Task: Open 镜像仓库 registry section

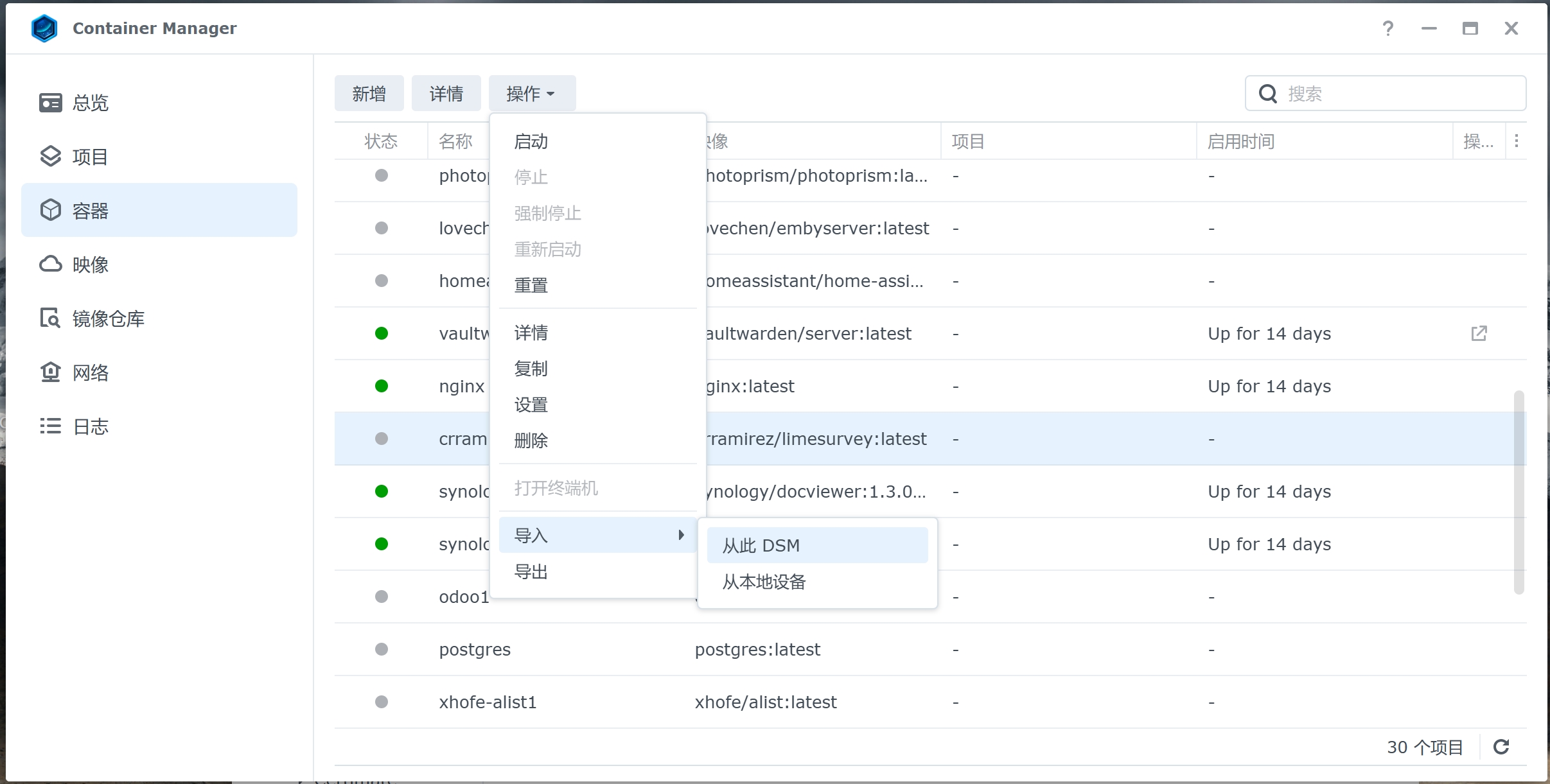Action: (108, 318)
